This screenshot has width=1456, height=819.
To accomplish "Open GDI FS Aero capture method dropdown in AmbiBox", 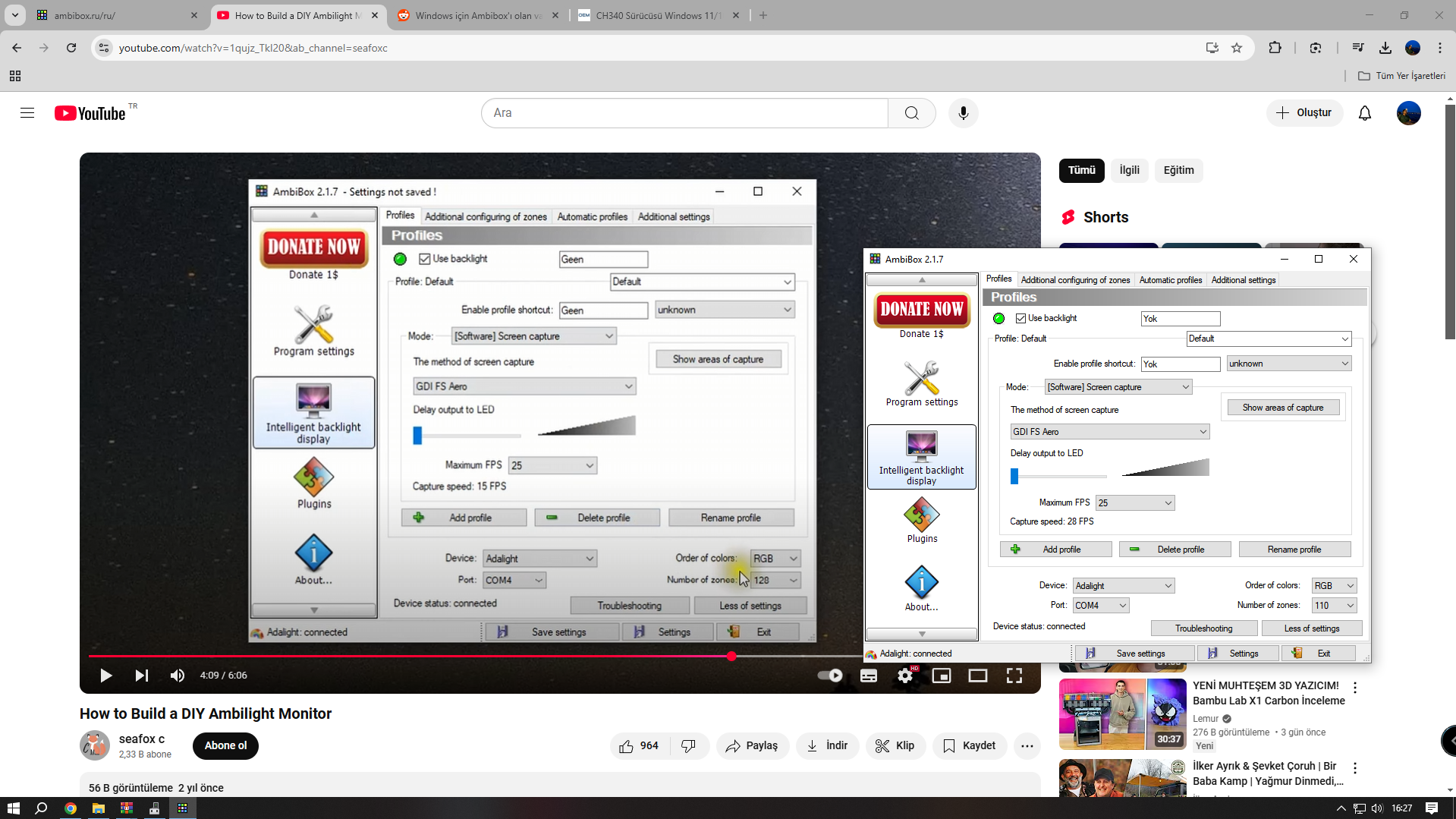I will tap(1110, 432).
